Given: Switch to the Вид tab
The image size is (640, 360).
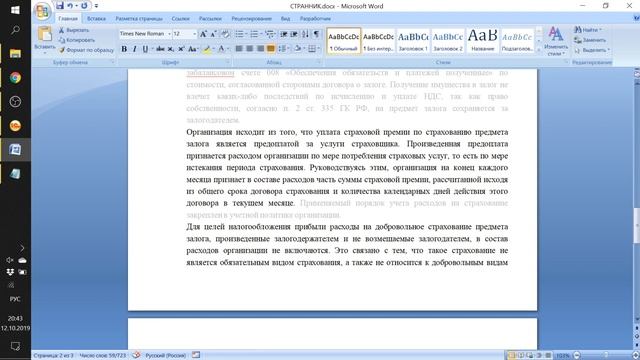Looking at the screenshot, I should point(285,19).
